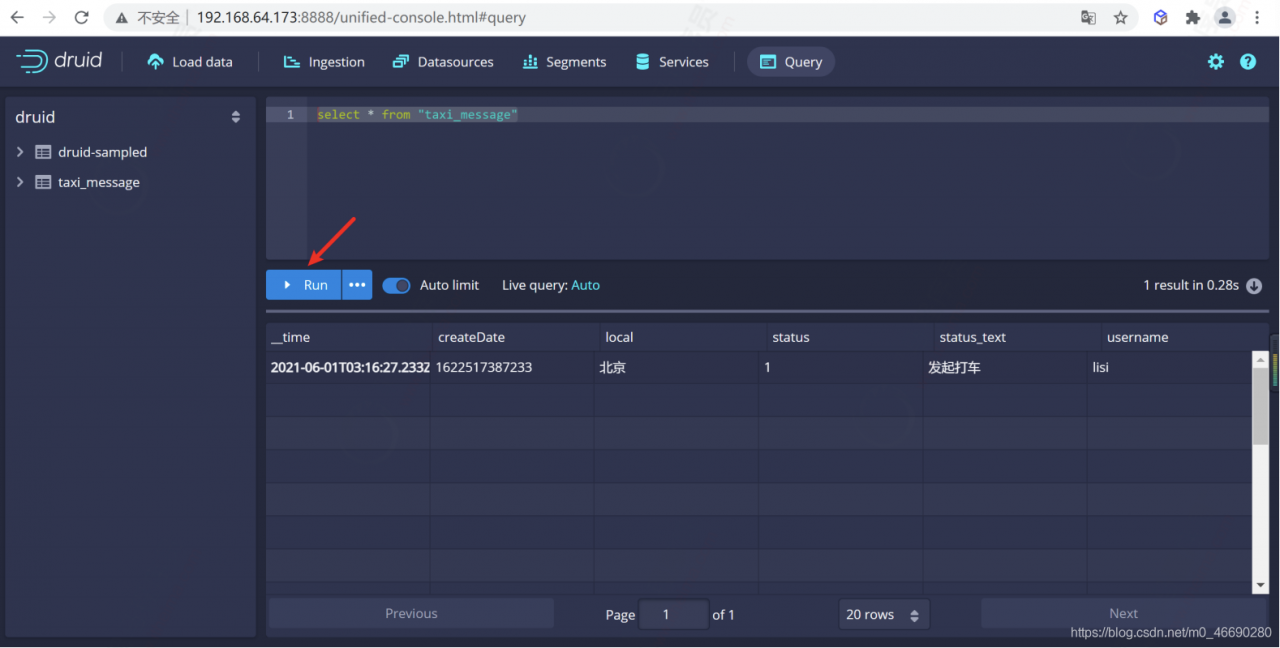Toggle the Auto limit switch

397,285
